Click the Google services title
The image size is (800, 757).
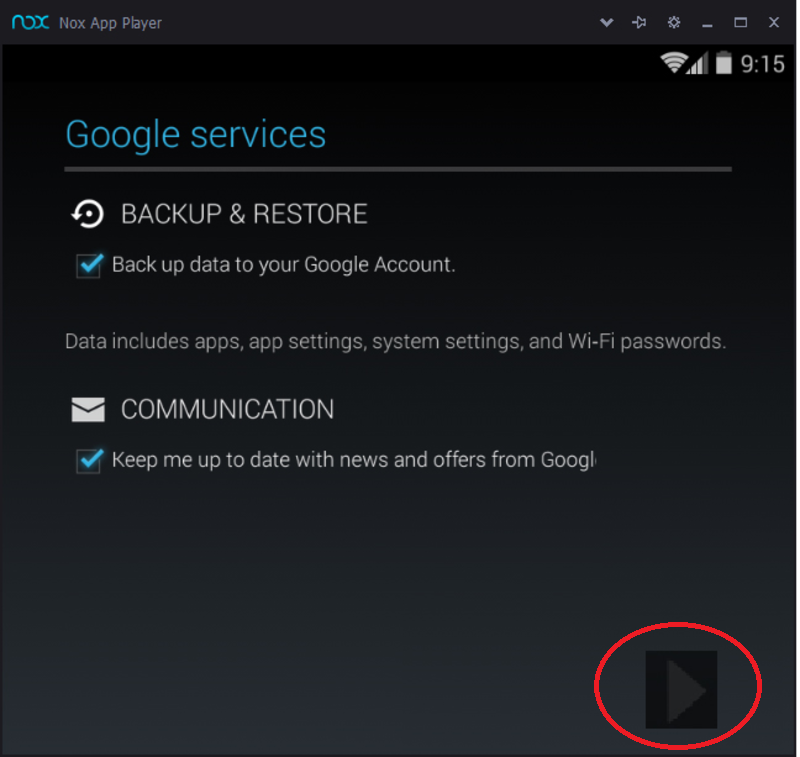click(196, 135)
